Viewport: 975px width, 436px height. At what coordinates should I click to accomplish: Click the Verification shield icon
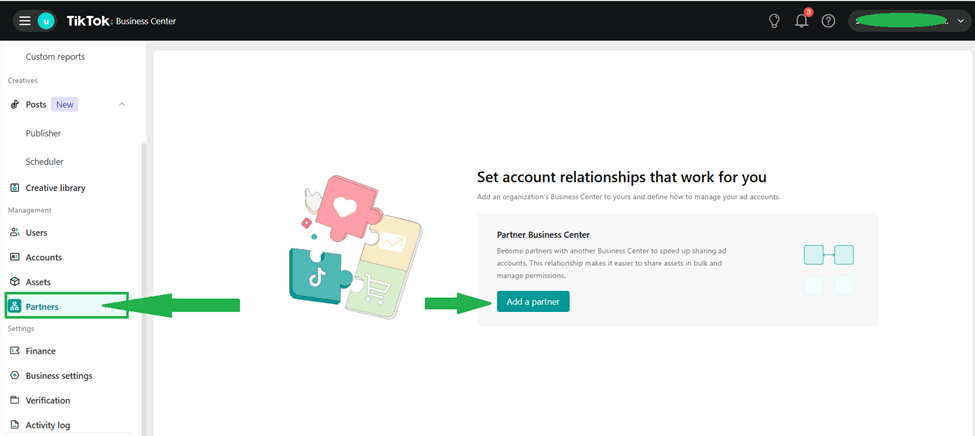15,400
